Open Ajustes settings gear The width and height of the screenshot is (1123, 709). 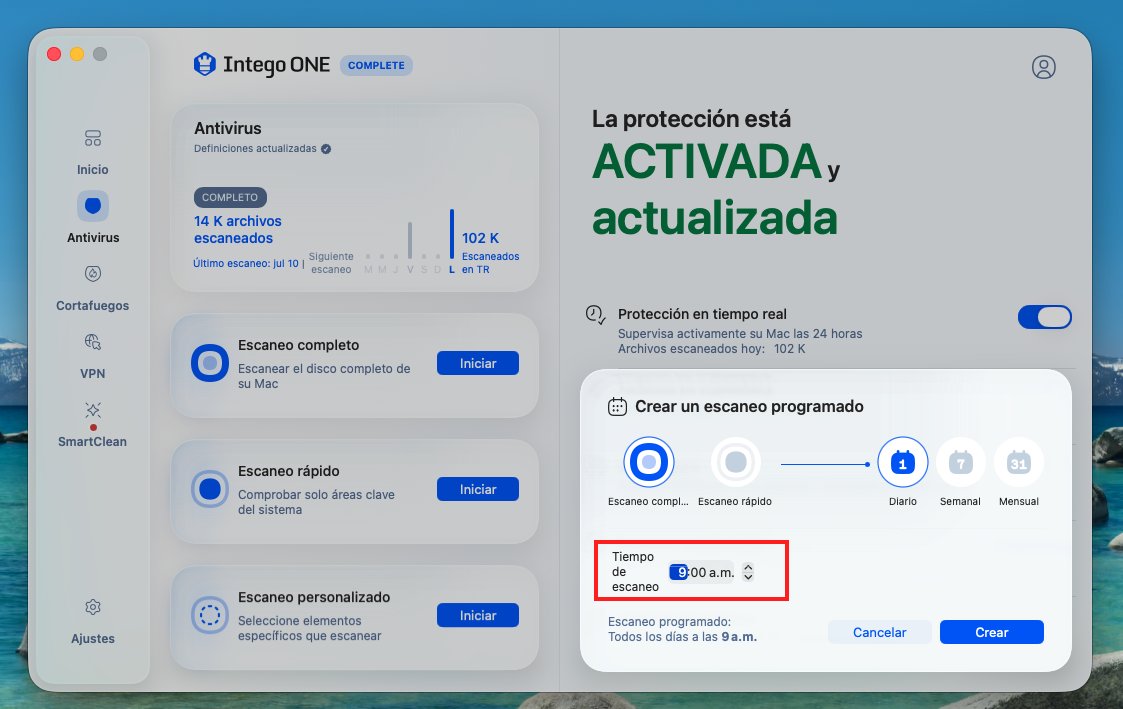point(92,622)
